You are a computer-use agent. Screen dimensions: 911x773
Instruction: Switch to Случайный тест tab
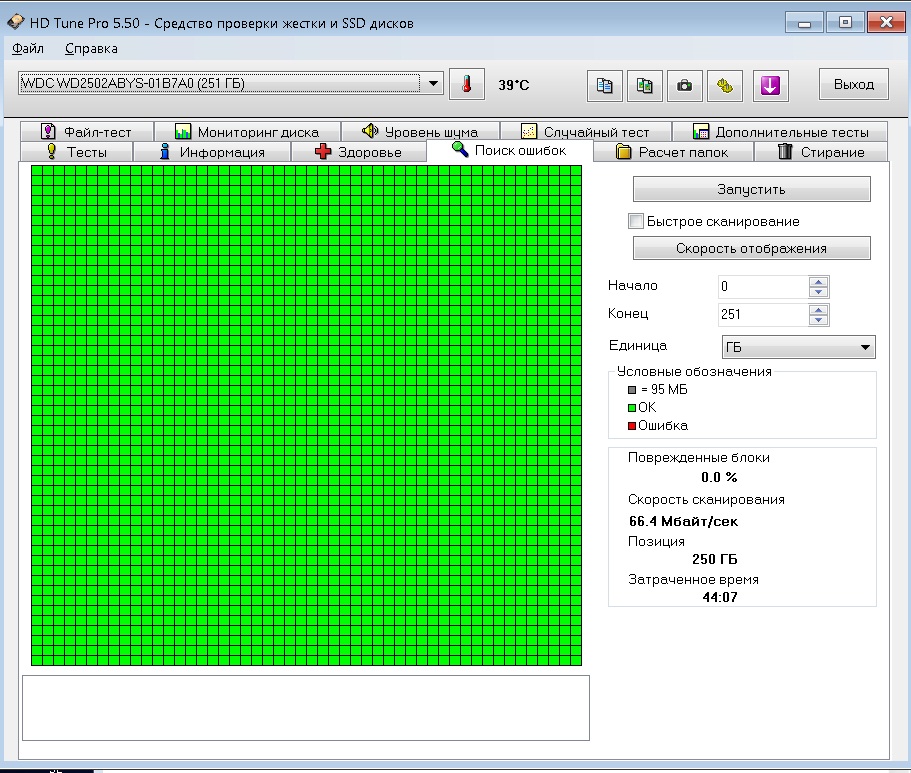tap(585, 131)
